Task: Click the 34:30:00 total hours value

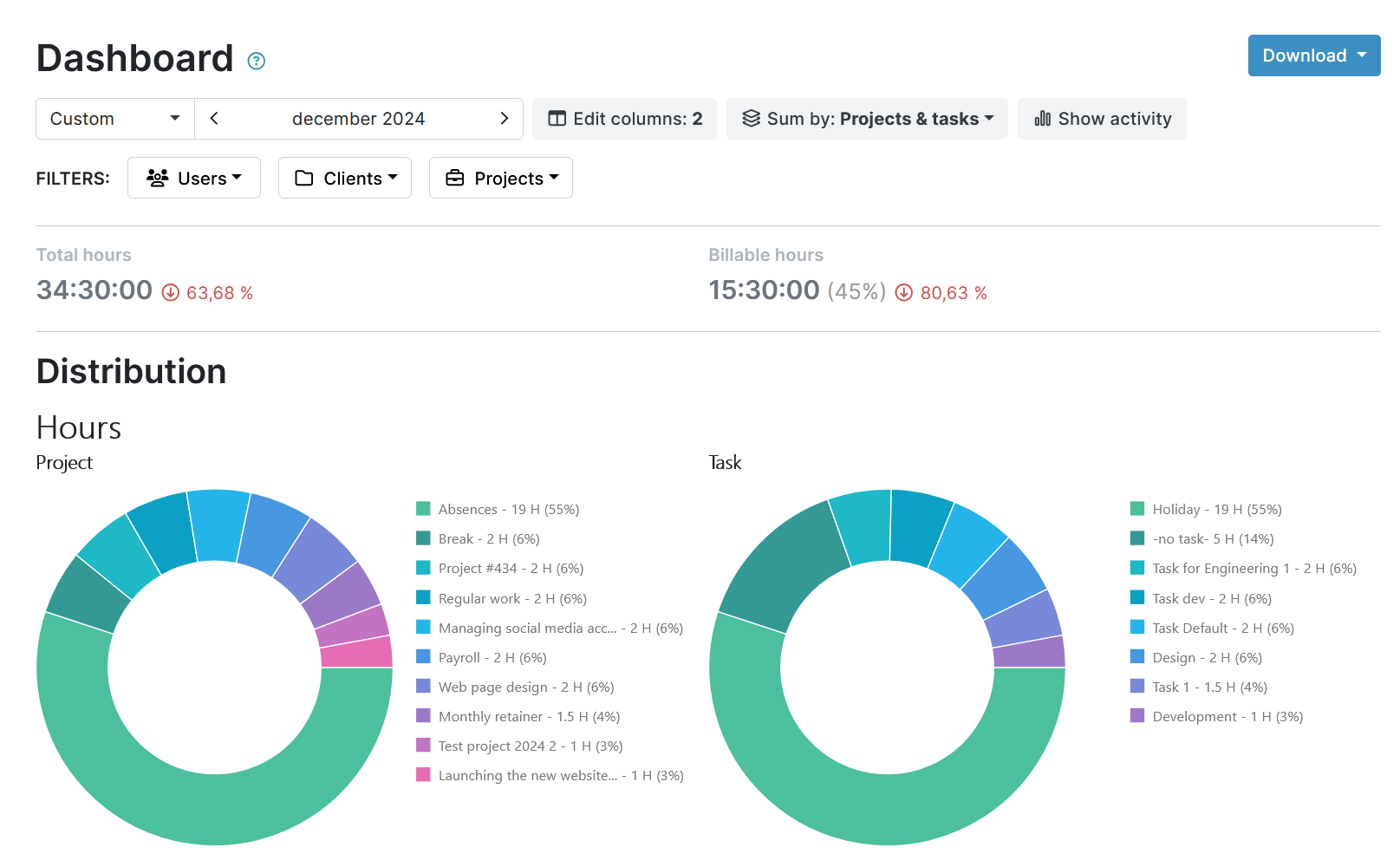Action: pos(94,290)
